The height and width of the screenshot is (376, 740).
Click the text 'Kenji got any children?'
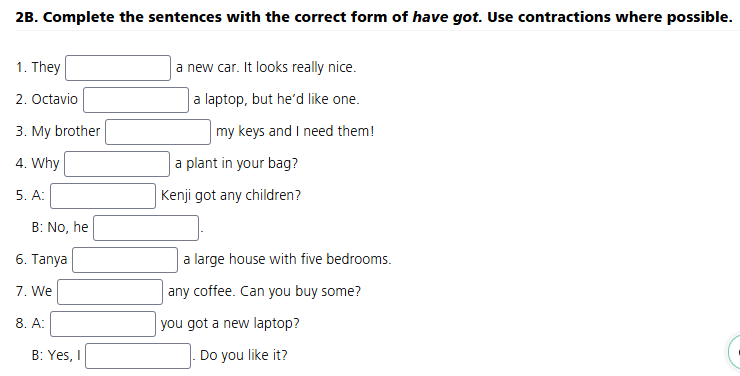click(231, 195)
